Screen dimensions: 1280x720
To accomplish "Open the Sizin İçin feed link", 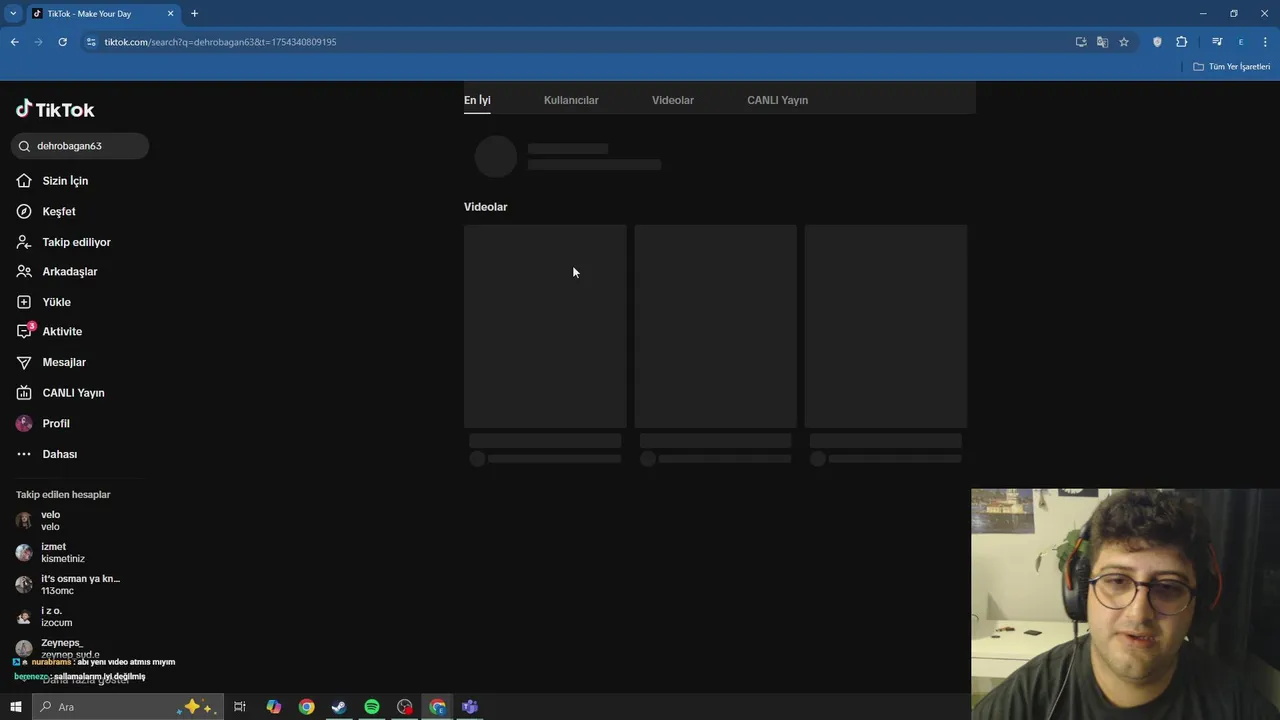I will tap(65, 181).
